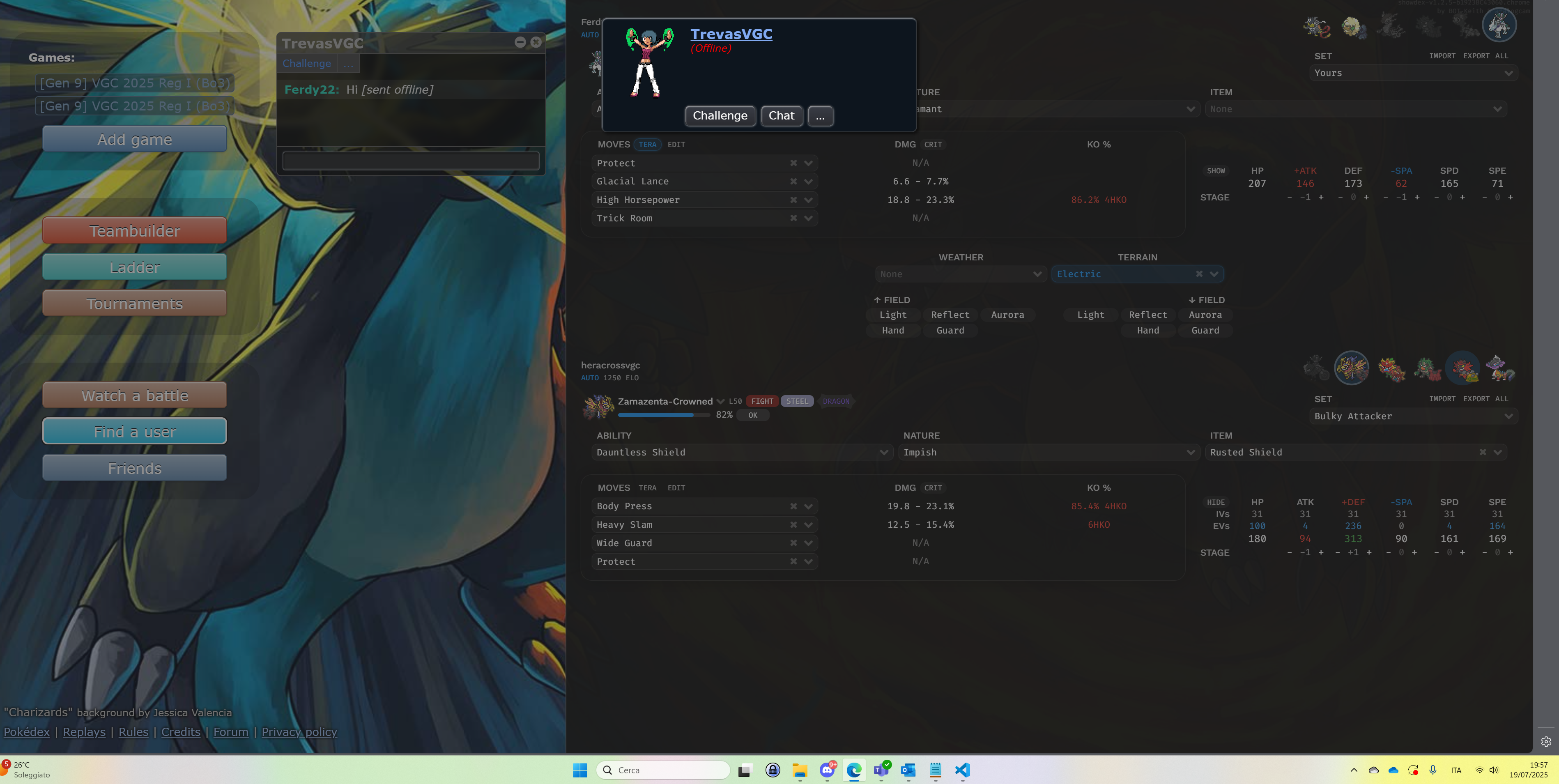The image size is (1559, 784).
Task: Click the Windows Start button
Action: click(580, 770)
